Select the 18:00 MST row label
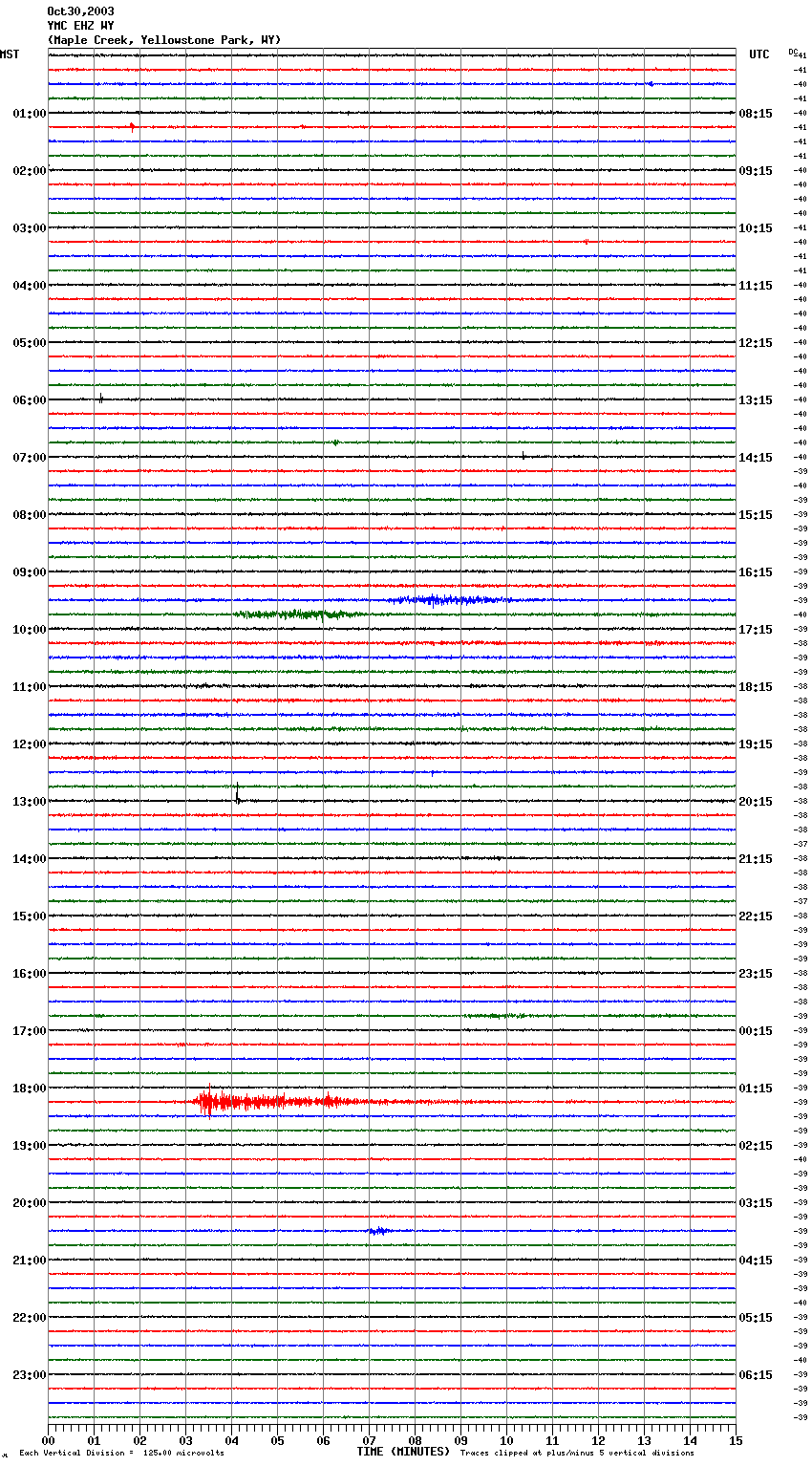This screenshot has height=1466, width=812. pos(29,1089)
